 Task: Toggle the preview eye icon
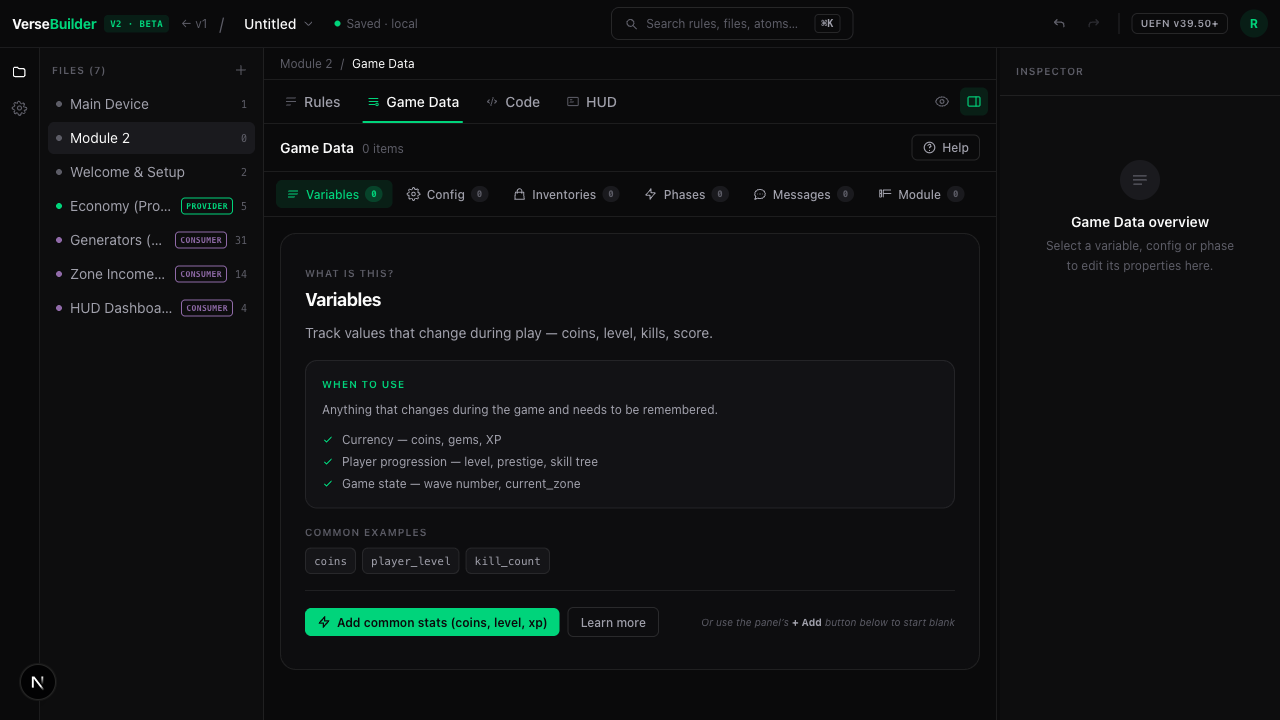[x=942, y=102]
